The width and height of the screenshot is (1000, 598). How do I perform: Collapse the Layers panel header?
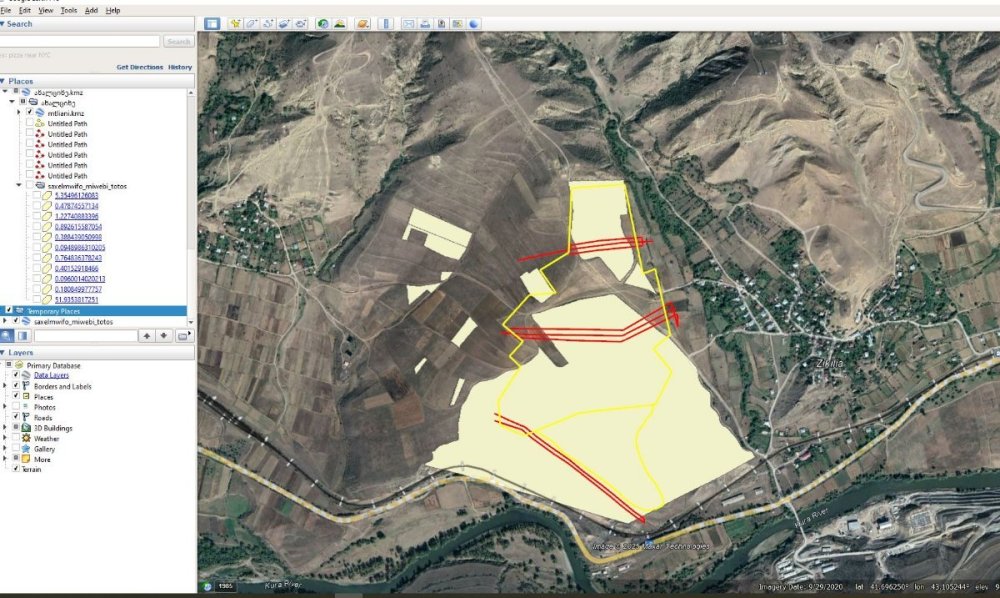[x=4, y=353]
